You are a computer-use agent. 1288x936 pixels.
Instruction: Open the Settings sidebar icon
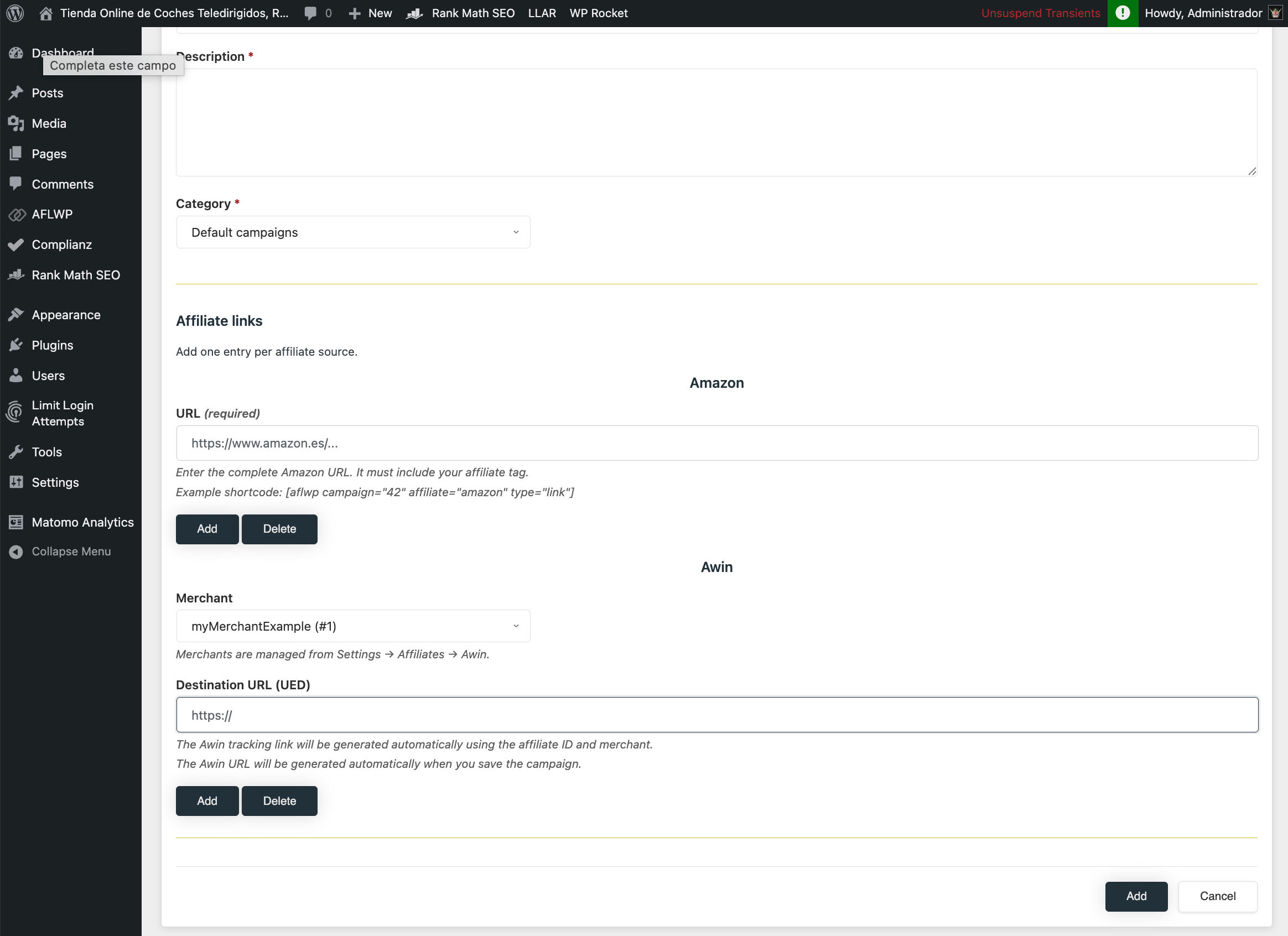point(55,482)
